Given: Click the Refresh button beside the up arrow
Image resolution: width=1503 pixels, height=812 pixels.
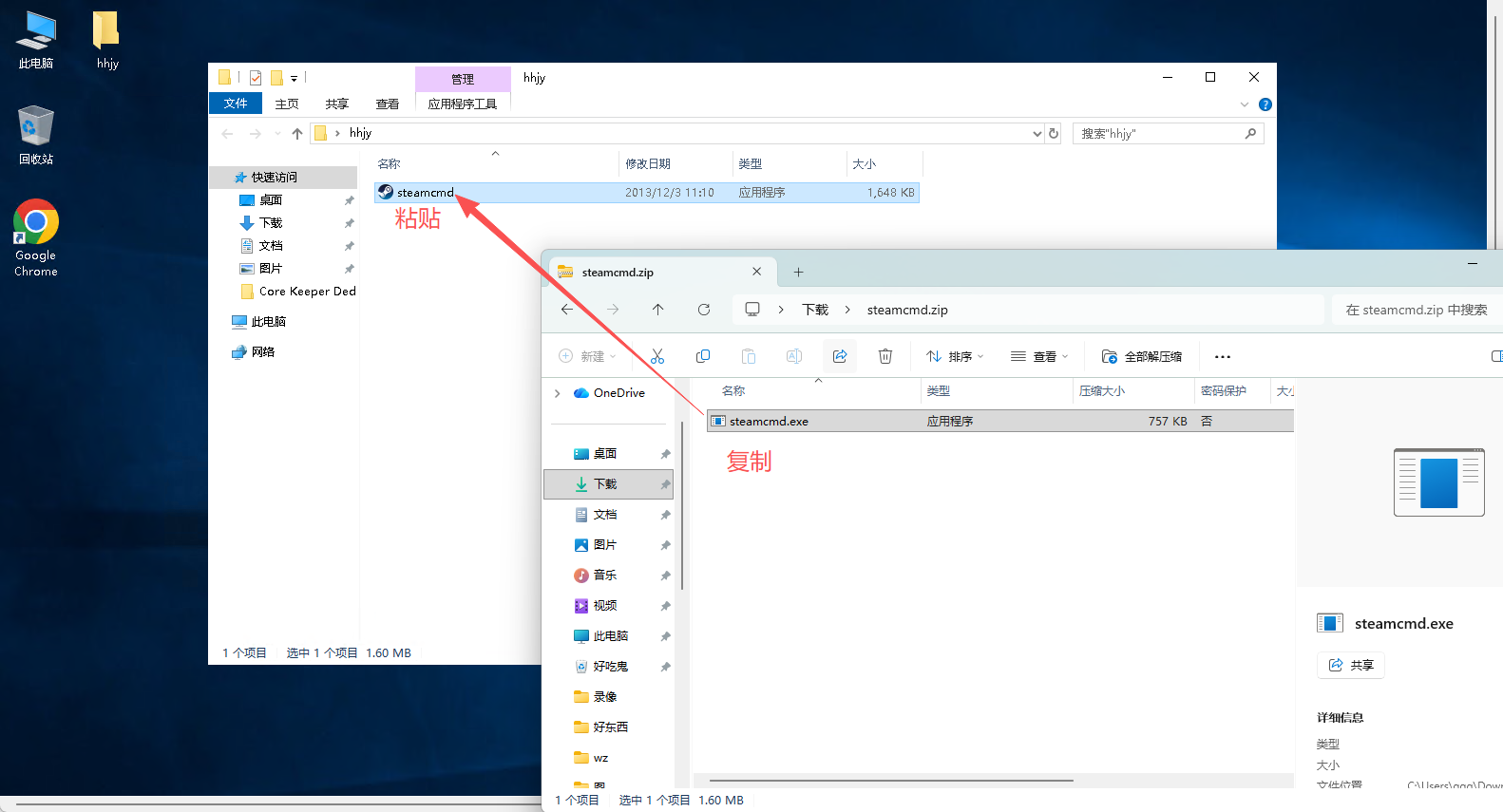Looking at the screenshot, I should [x=704, y=310].
